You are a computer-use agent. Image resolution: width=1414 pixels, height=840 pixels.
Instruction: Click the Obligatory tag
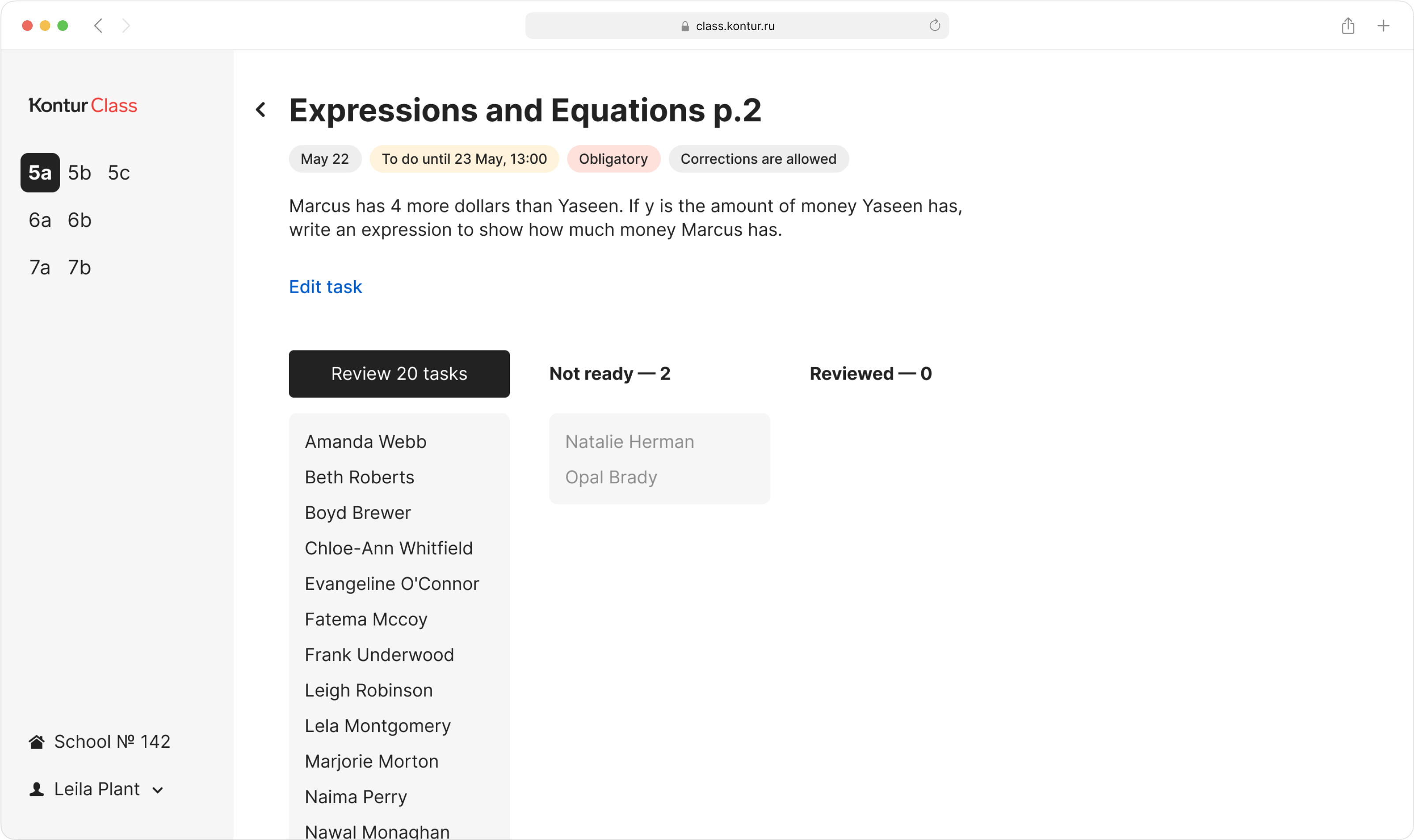pyautogui.click(x=613, y=159)
